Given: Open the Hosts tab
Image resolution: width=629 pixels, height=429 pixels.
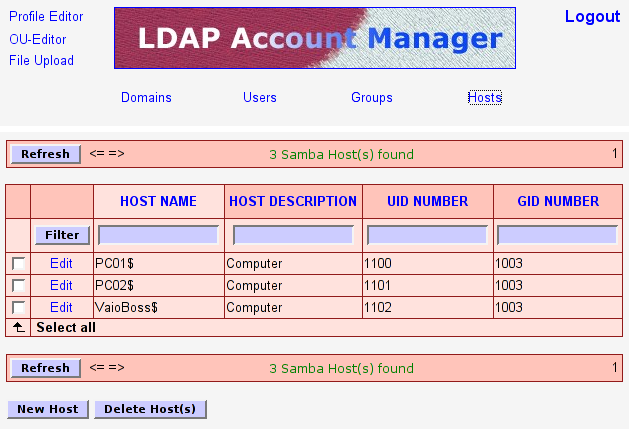Looking at the screenshot, I should click(485, 98).
